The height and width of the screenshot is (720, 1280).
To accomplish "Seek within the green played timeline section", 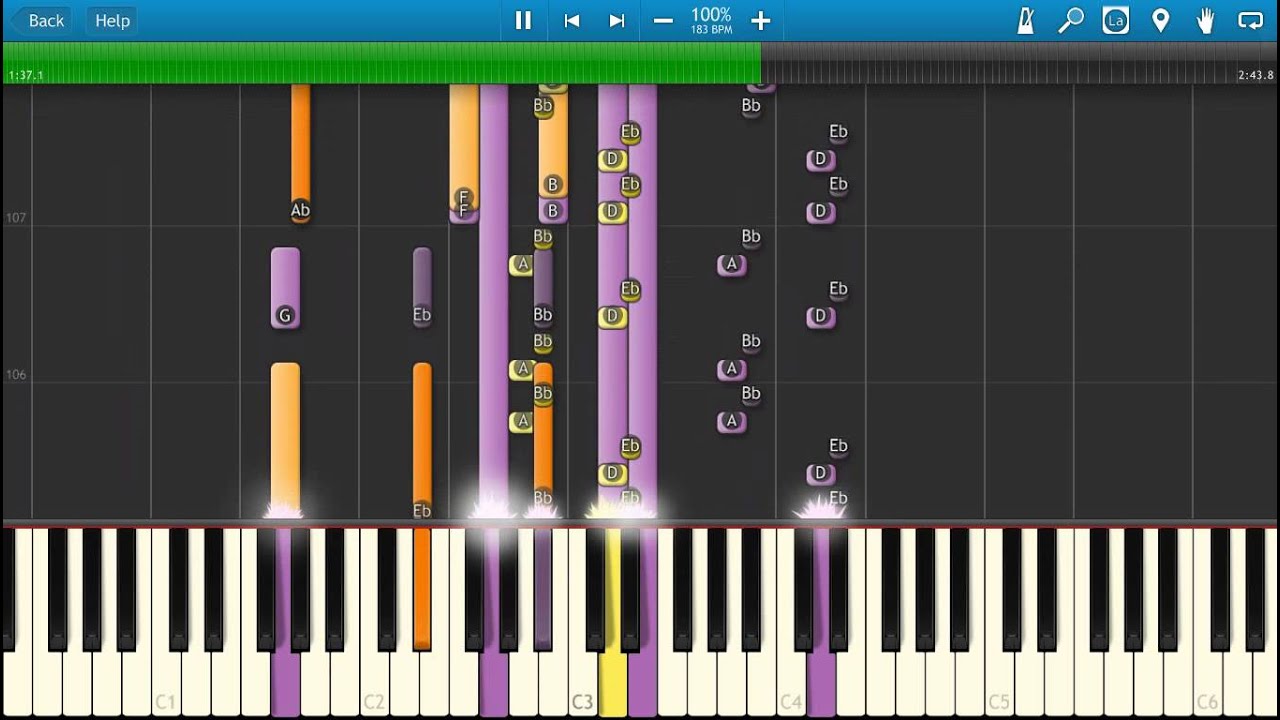I will coord(382,63).
